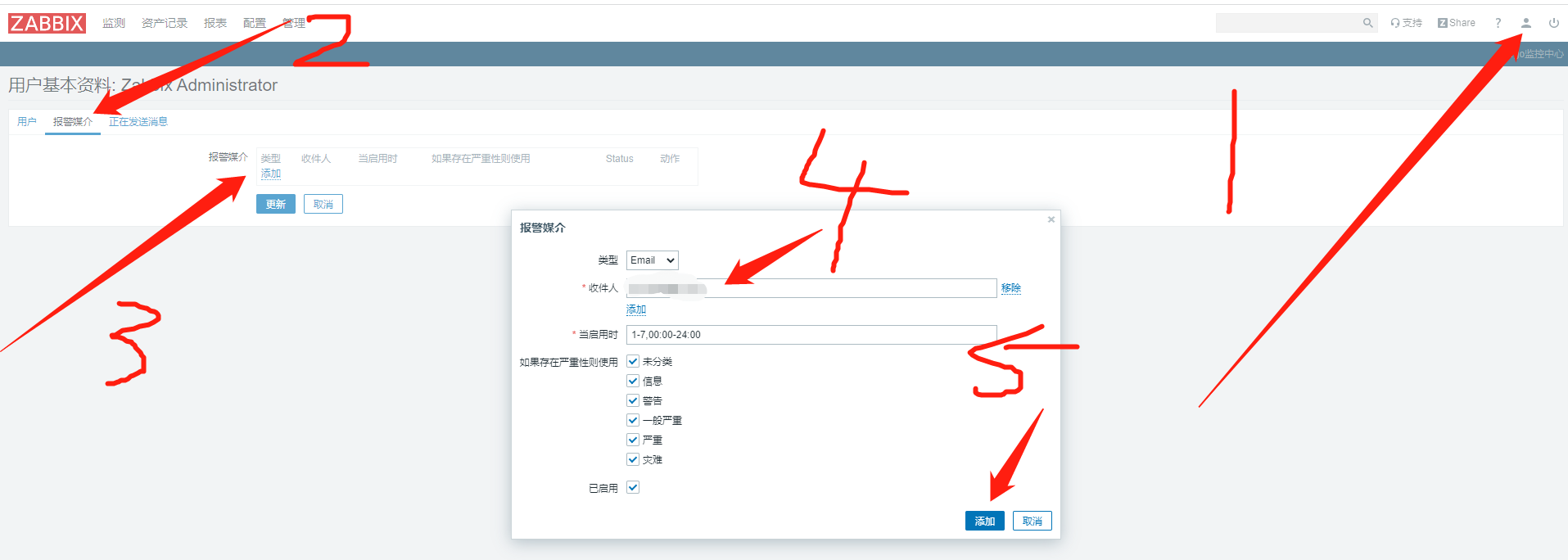Viewport: 1568px width, 560px height.
Task: Open the 类型 Email dropdown
Action: [653, 260]
